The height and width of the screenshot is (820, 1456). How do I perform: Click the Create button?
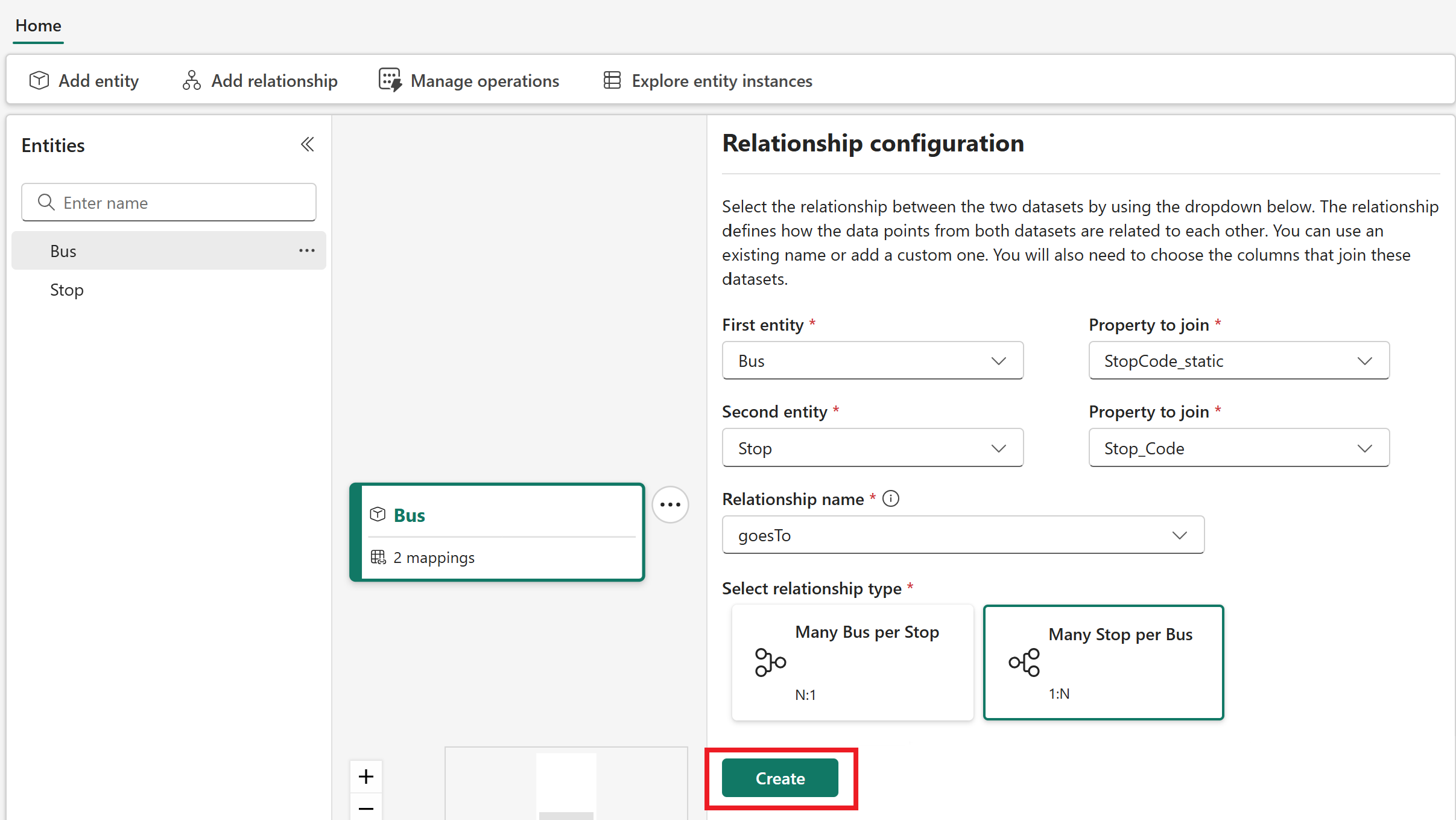(x=780, y=778)
